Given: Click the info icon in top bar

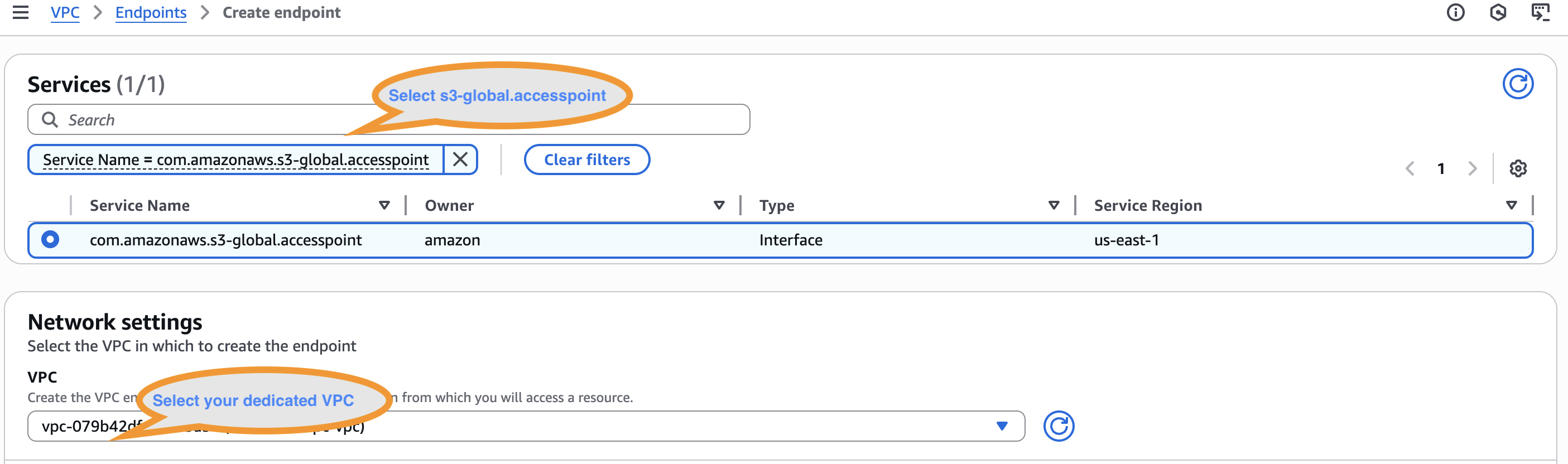Looking at the screenshot, I should (1455, 13).
